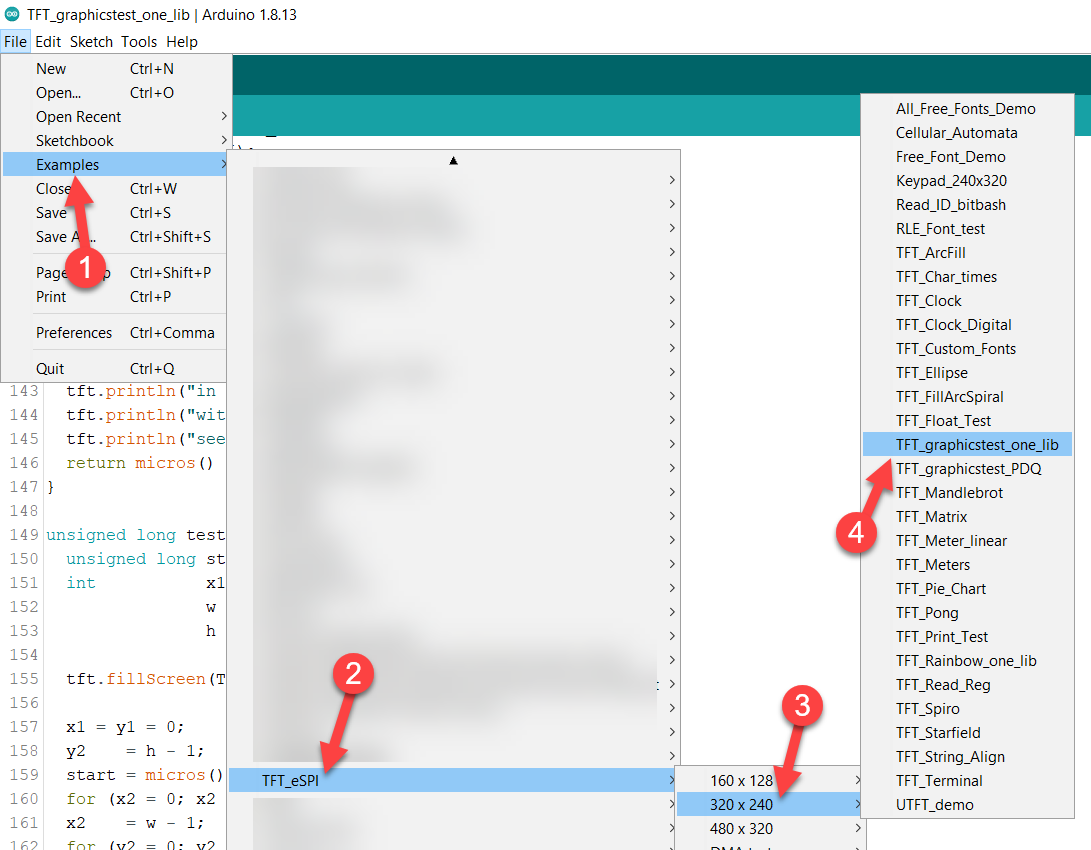Select the 320 x 240 submenu
The height and width of the screenshot is (850, 1091).
click(x=770, y=805)
